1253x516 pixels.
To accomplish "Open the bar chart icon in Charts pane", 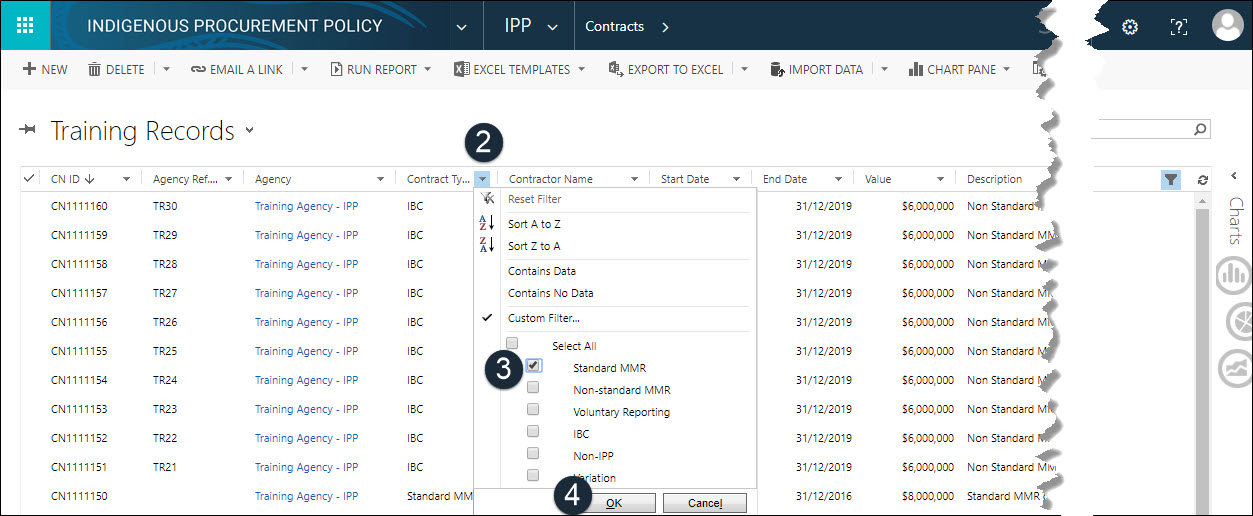I will [x=1233, y=275].
